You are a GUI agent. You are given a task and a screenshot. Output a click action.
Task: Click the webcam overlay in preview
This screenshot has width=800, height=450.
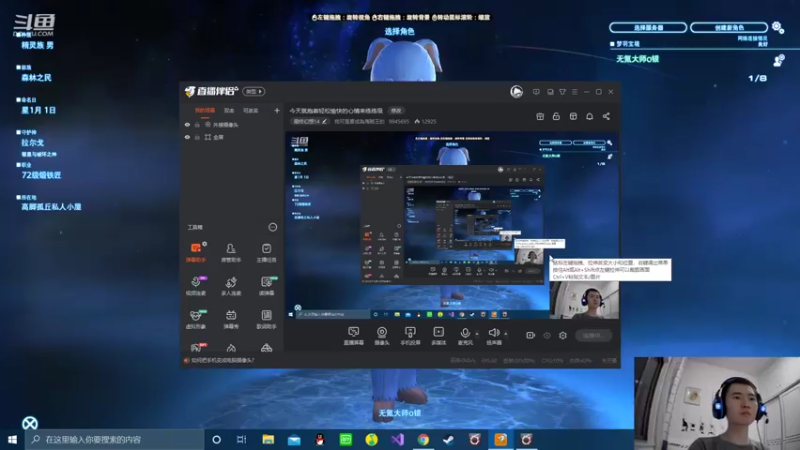585,300
